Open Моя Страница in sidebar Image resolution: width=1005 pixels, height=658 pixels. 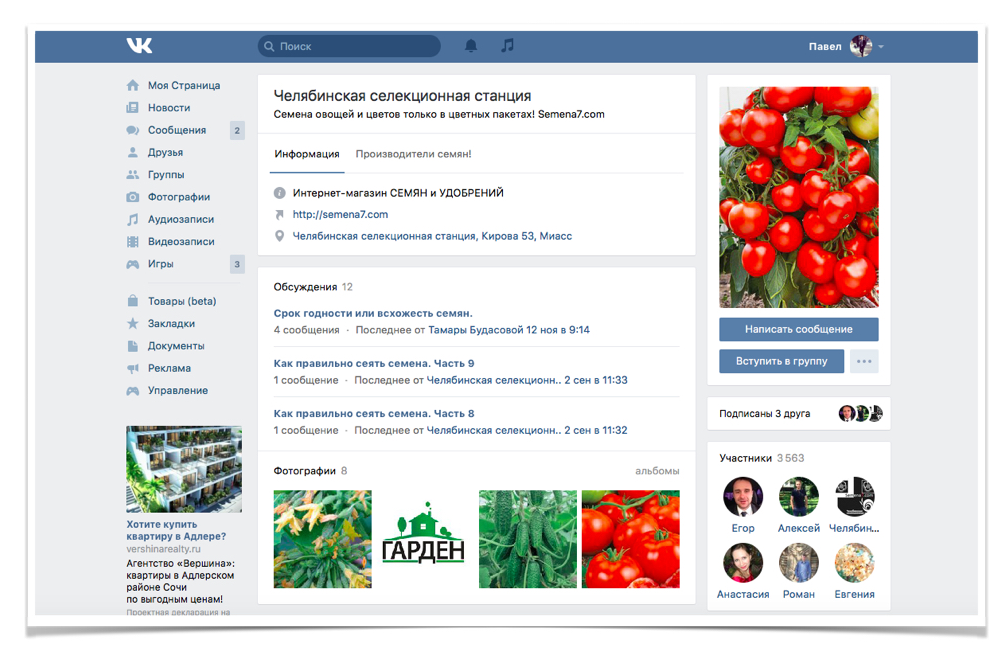click(184, 85)
